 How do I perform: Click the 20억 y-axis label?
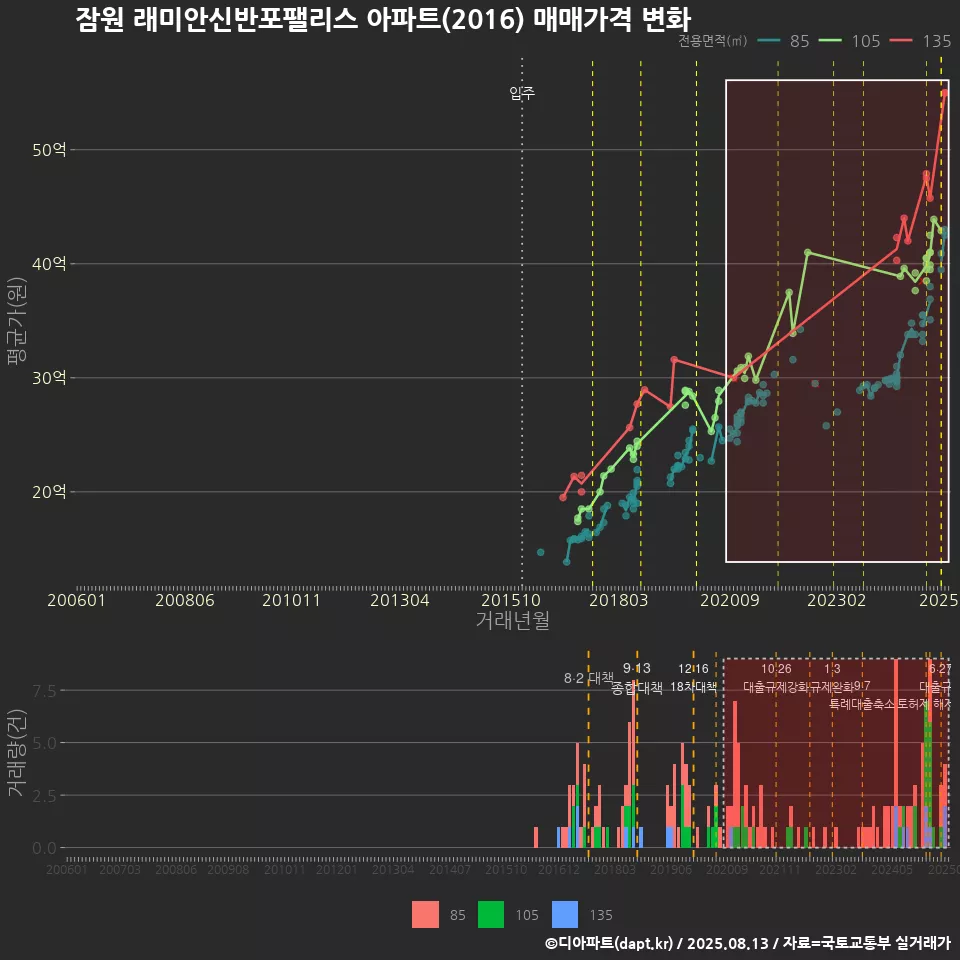pos(49,492)
